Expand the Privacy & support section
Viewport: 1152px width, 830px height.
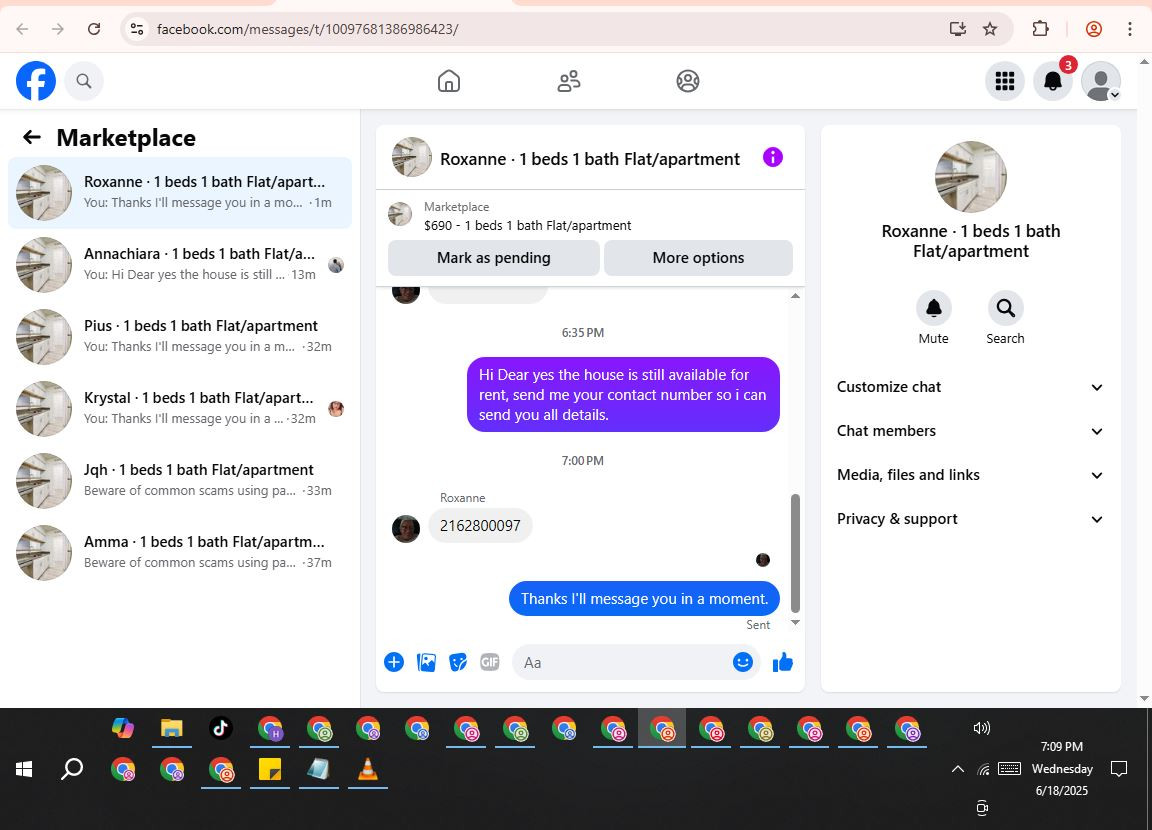click(x=971, y=519)
